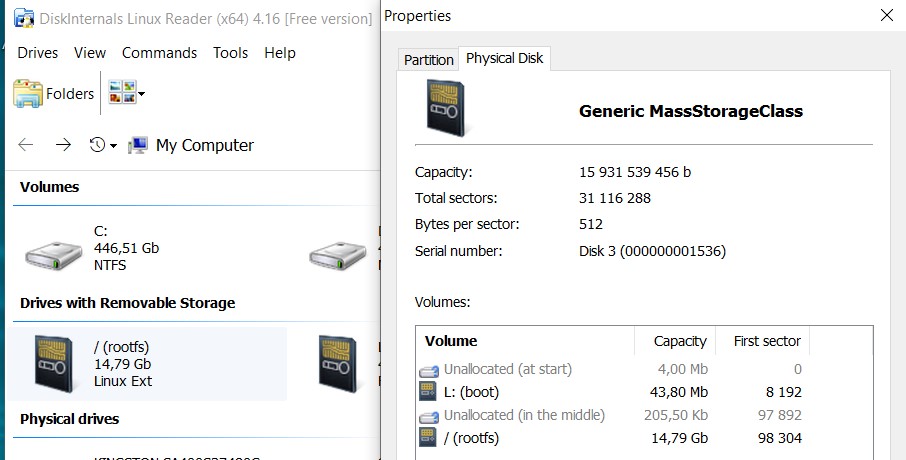906x460 pixels.
Task: Click the Generic MassStorageClass card icon
Action: tap(445, 108)
